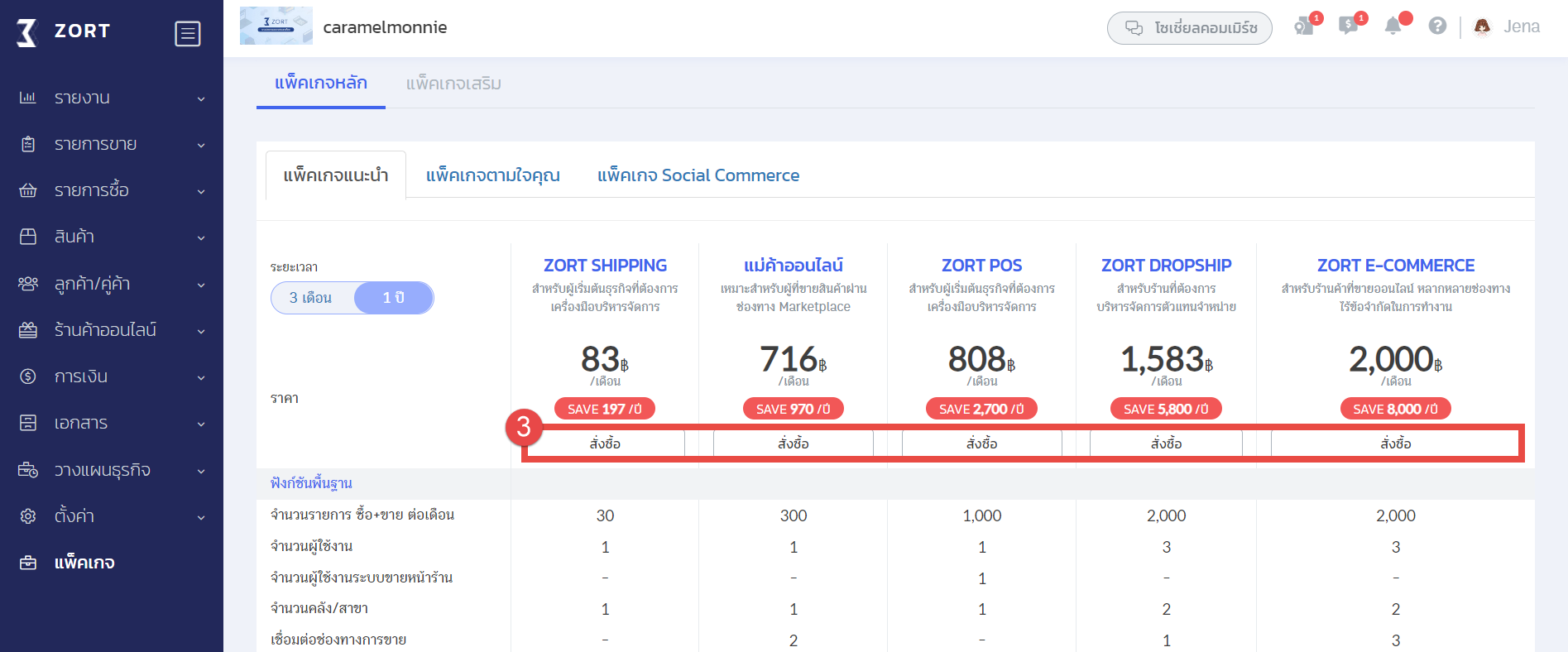This screenshot has width=1568, height=652.
Task: Click the purchase basket icon
Action: point(28,190)
